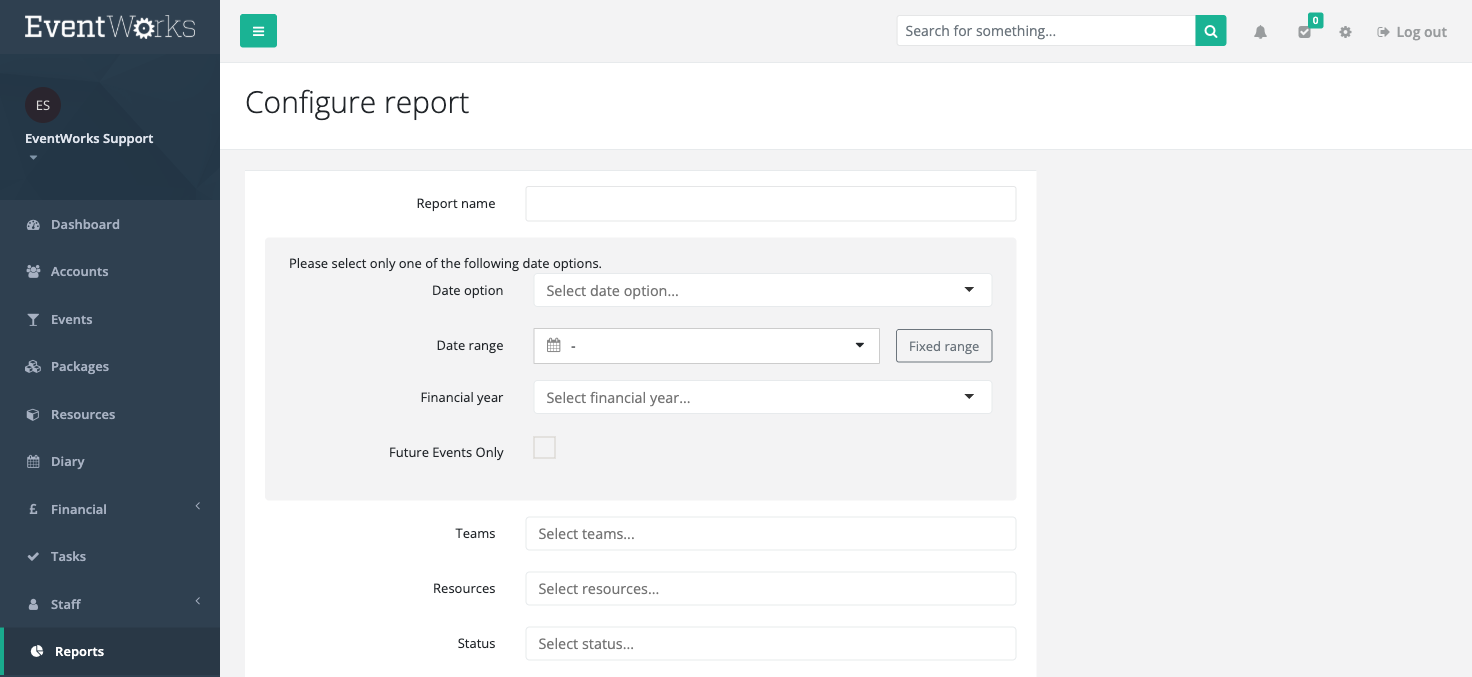Click the Resources cube icon
The image size is (1472, 677).
click(33, 415)
